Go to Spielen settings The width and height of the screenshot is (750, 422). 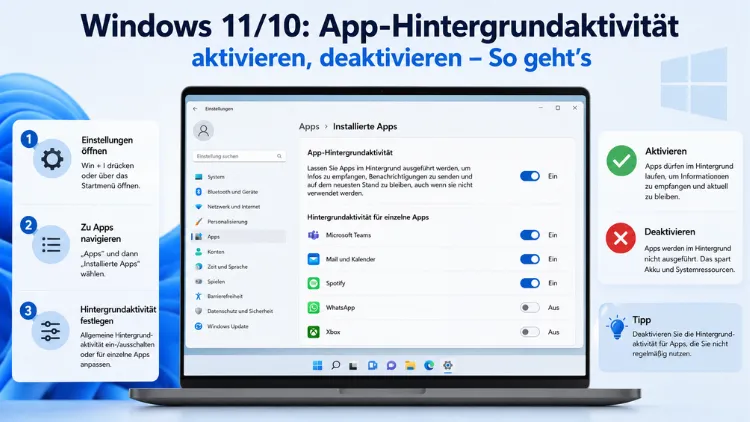tap(239, 281)
